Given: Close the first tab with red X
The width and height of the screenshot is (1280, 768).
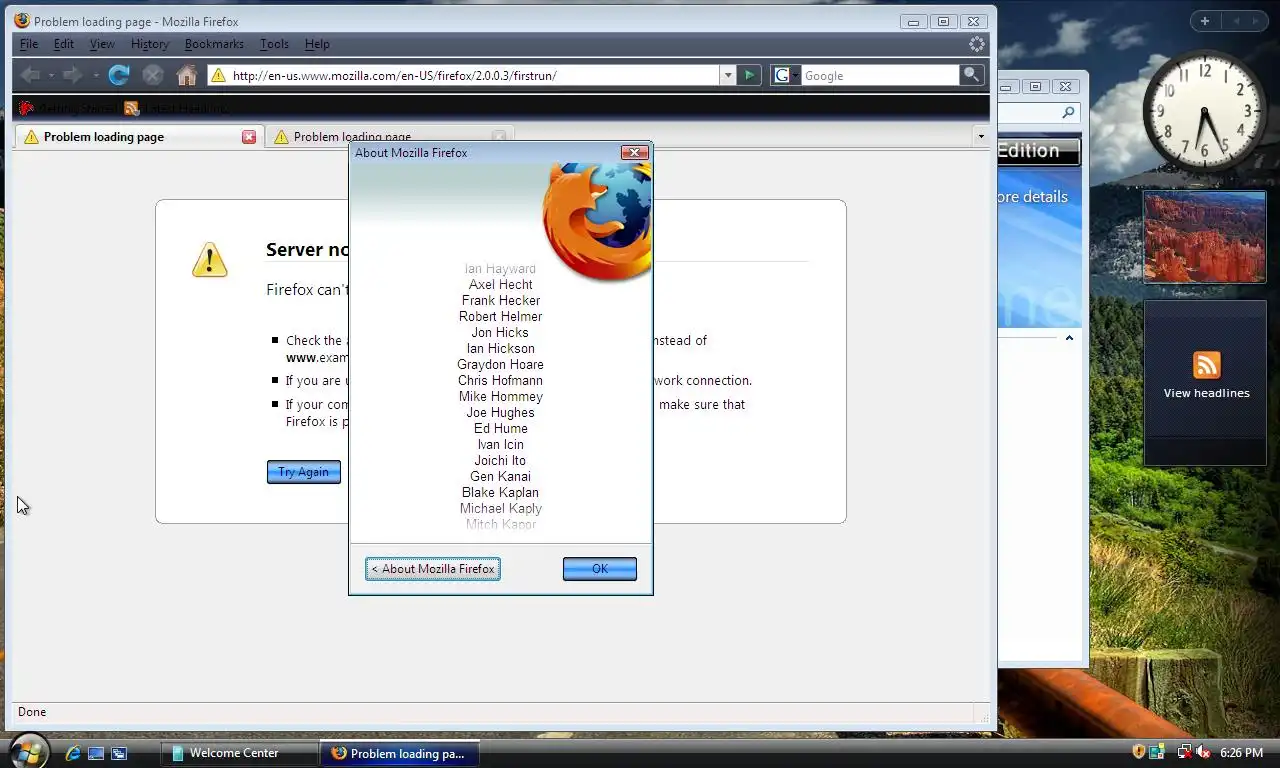Looking at the screenshot, I should (249, 137).
